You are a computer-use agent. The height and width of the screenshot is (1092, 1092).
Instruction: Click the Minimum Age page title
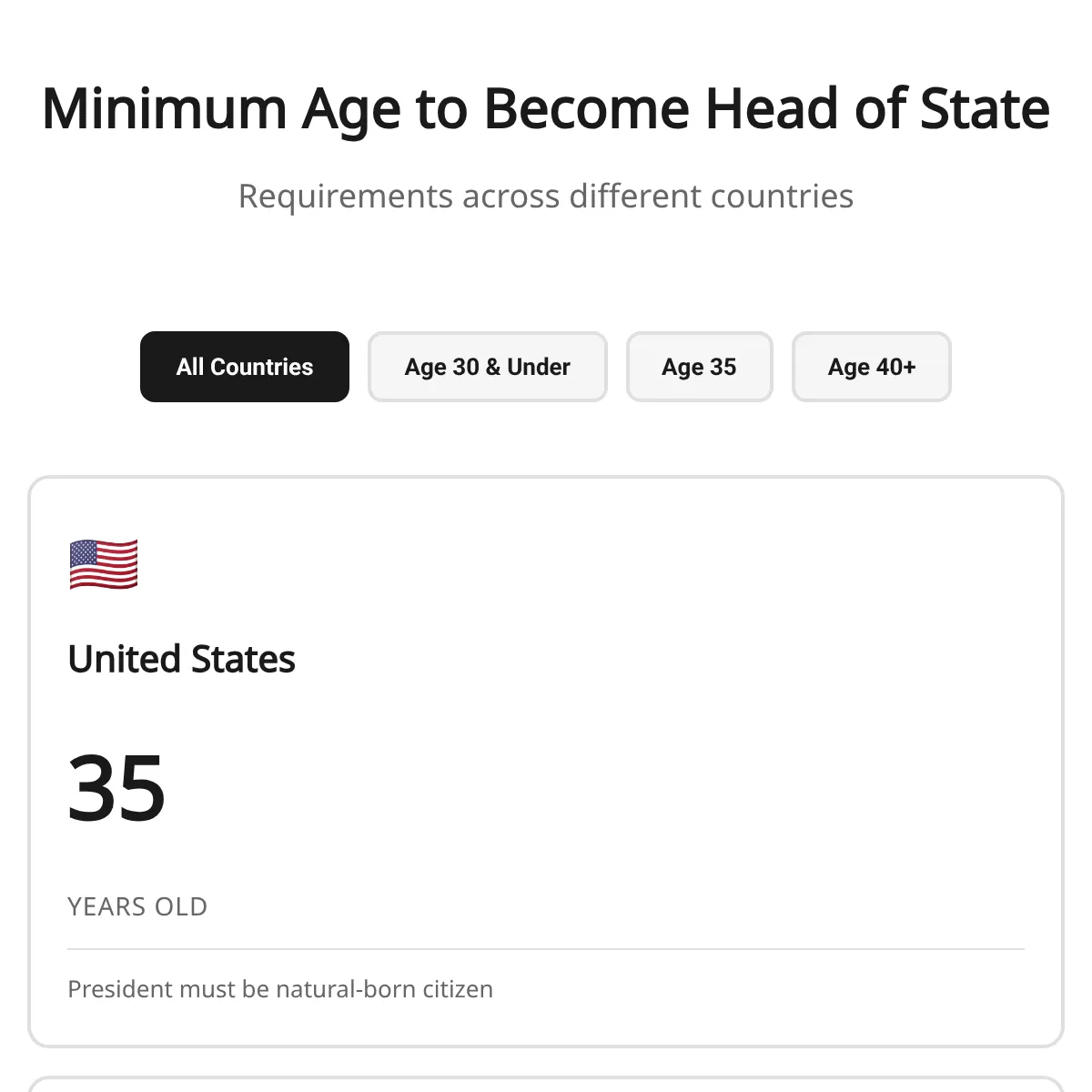[546, 109]
